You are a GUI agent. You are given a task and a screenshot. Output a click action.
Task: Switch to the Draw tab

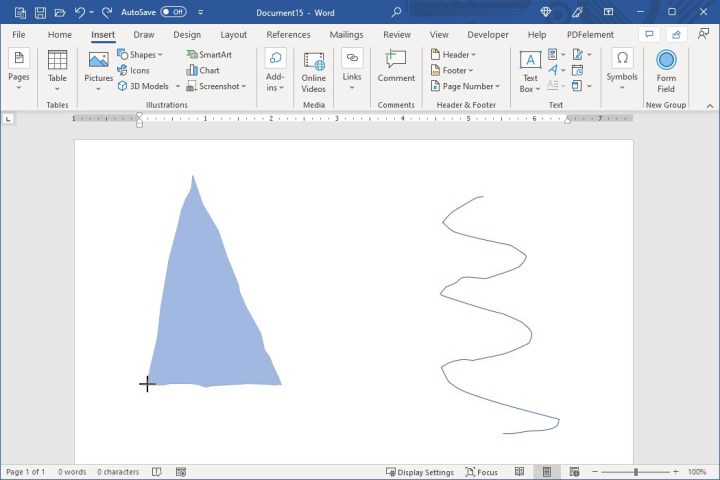click(x=144, y=35)
